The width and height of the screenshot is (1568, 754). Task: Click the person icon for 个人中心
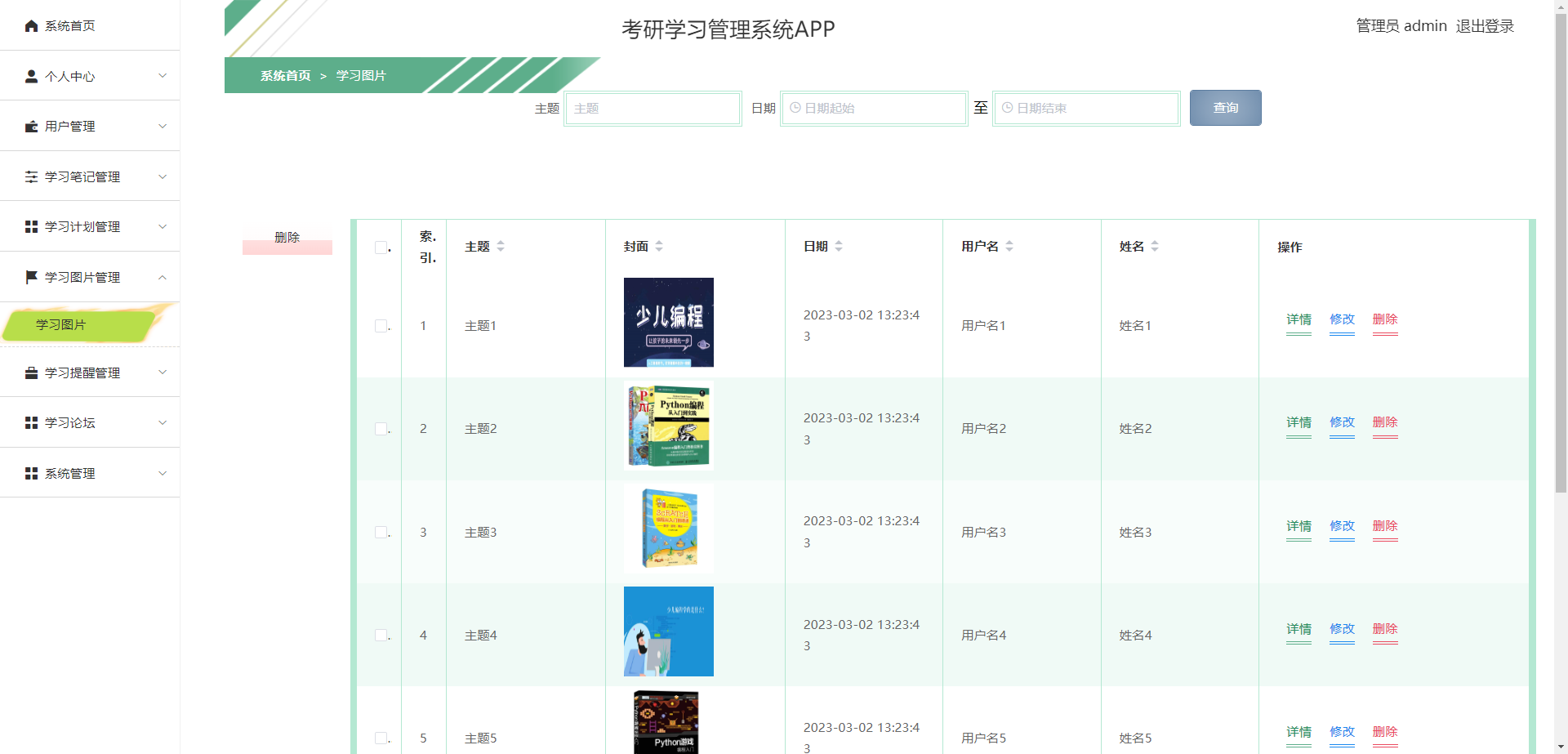tap(32, 76)
